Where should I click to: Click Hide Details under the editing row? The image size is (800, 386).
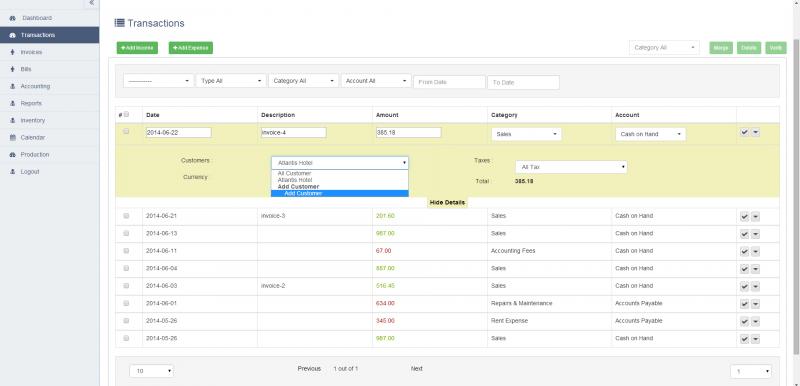click(x=447, y=202)
